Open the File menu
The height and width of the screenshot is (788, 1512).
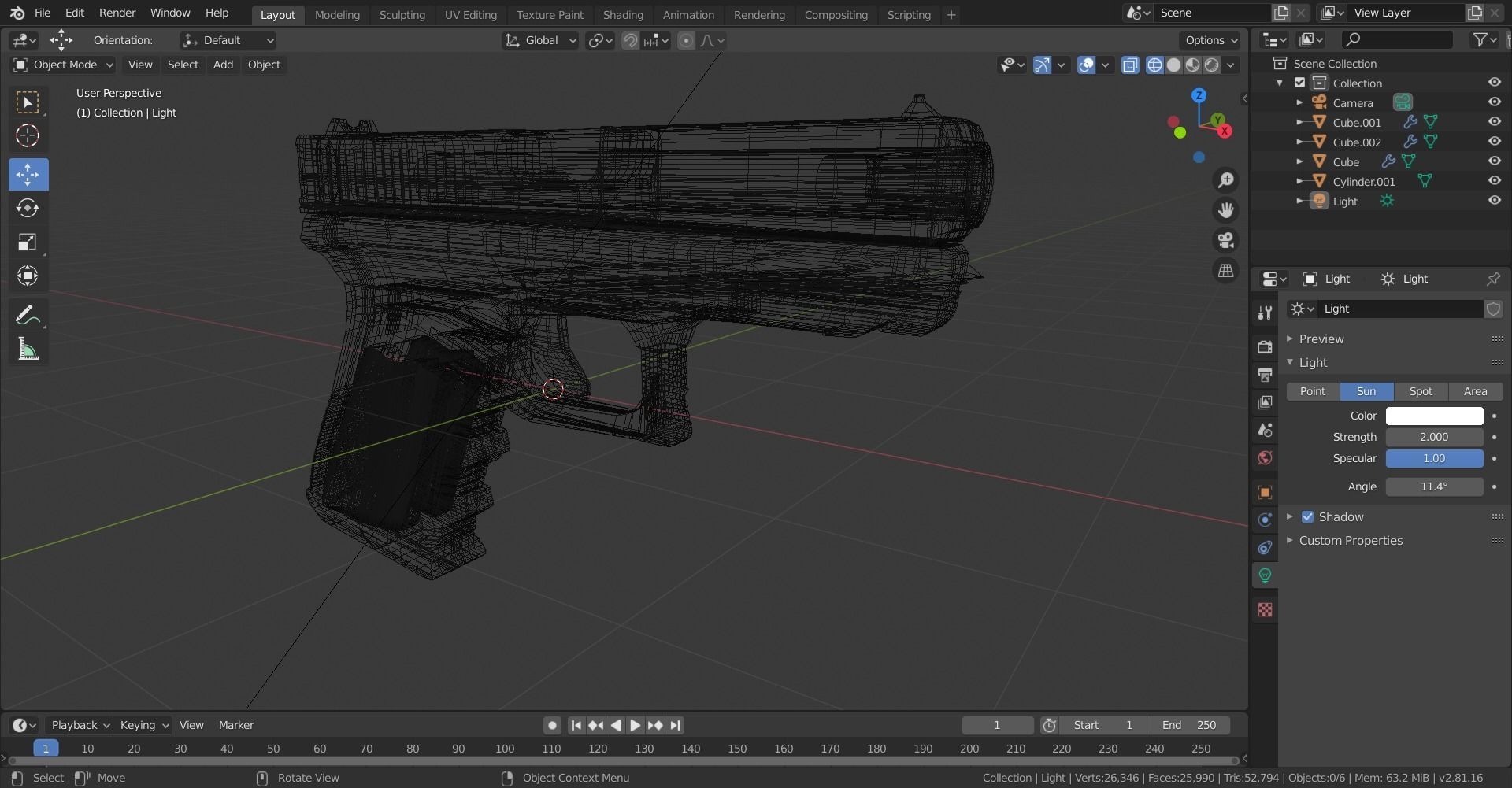click(43, 13)
